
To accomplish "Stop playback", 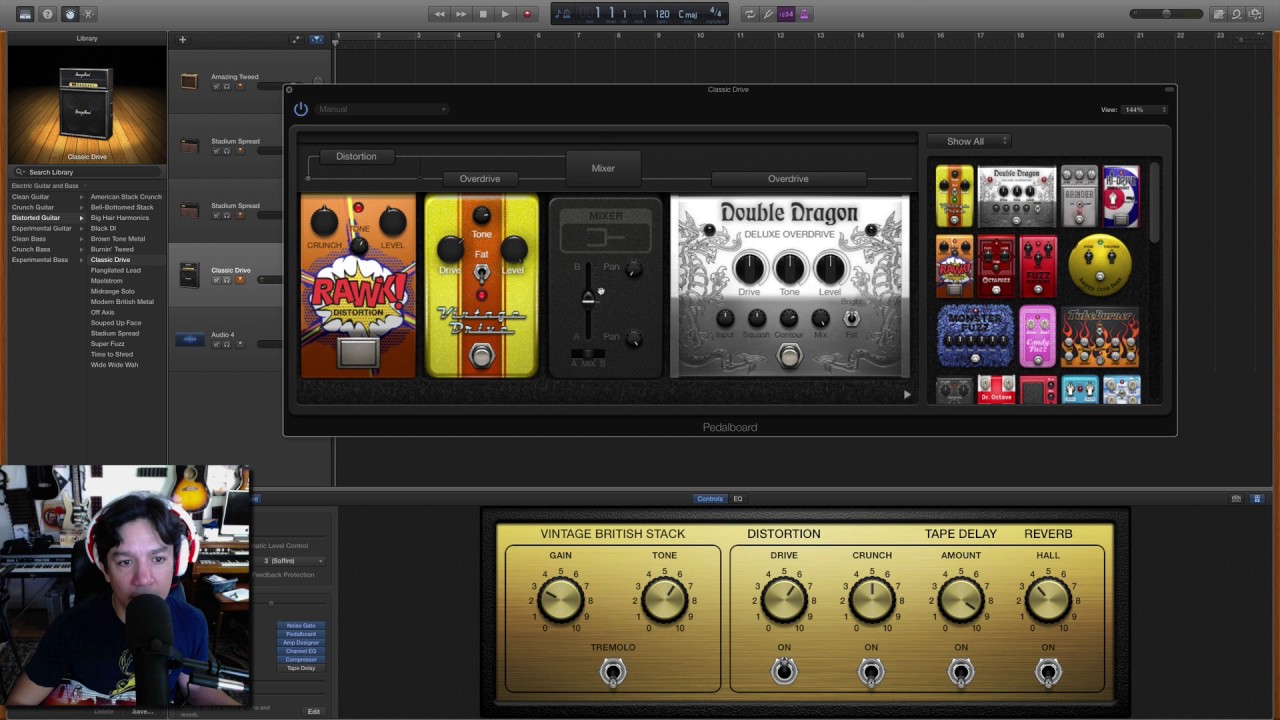I will pos(483,14).
